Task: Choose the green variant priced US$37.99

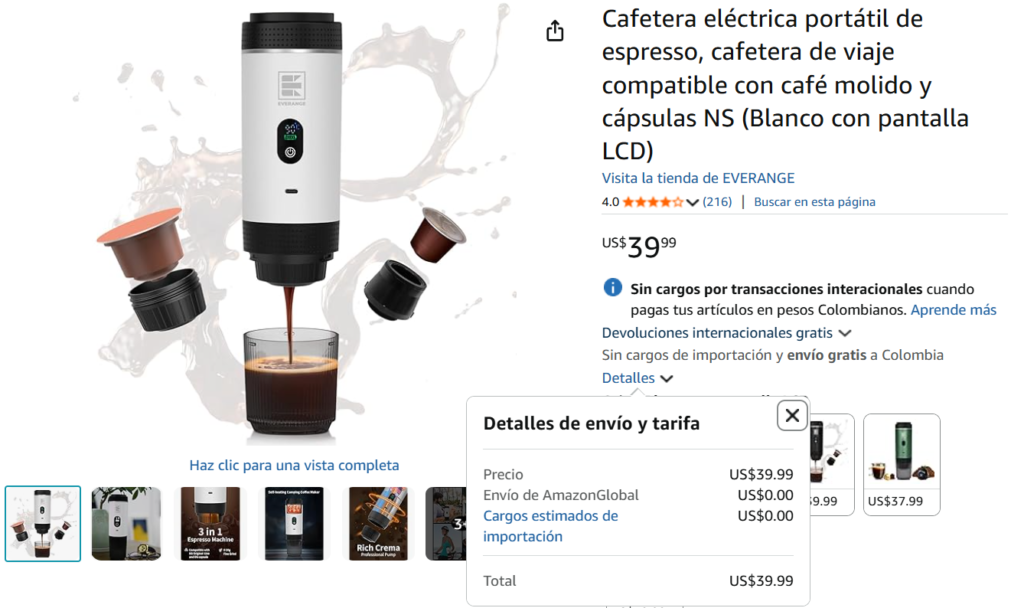Action: pyautogui.click(x=901, y=464)
